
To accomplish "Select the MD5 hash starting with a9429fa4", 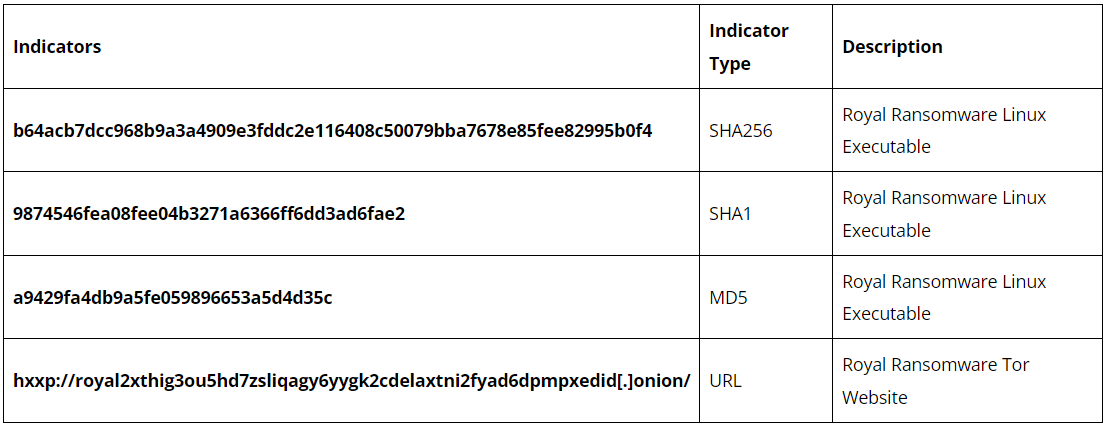I will [173, 297].
